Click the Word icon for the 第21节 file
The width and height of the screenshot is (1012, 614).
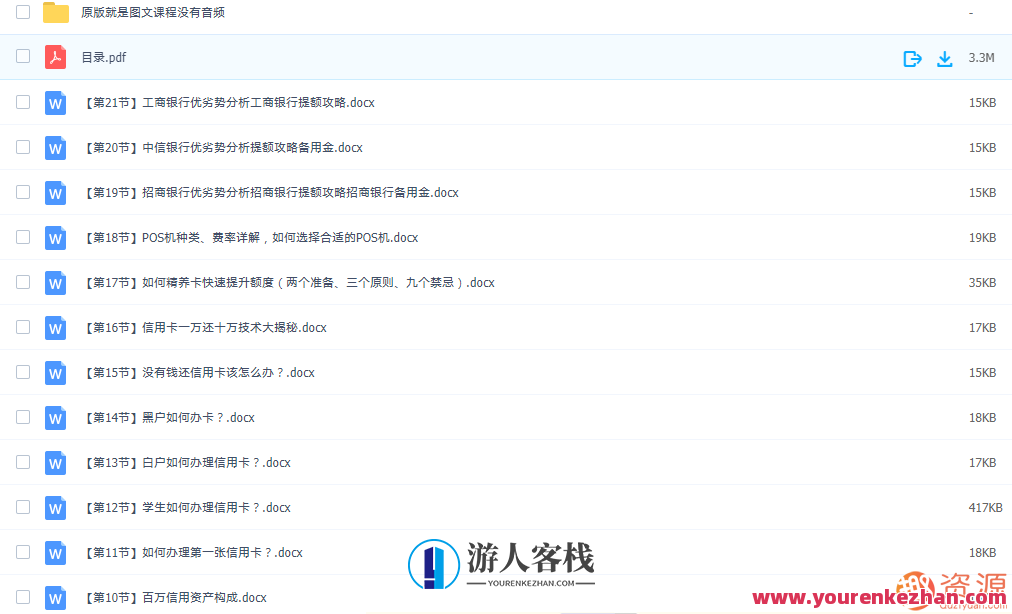click(55, 102)
